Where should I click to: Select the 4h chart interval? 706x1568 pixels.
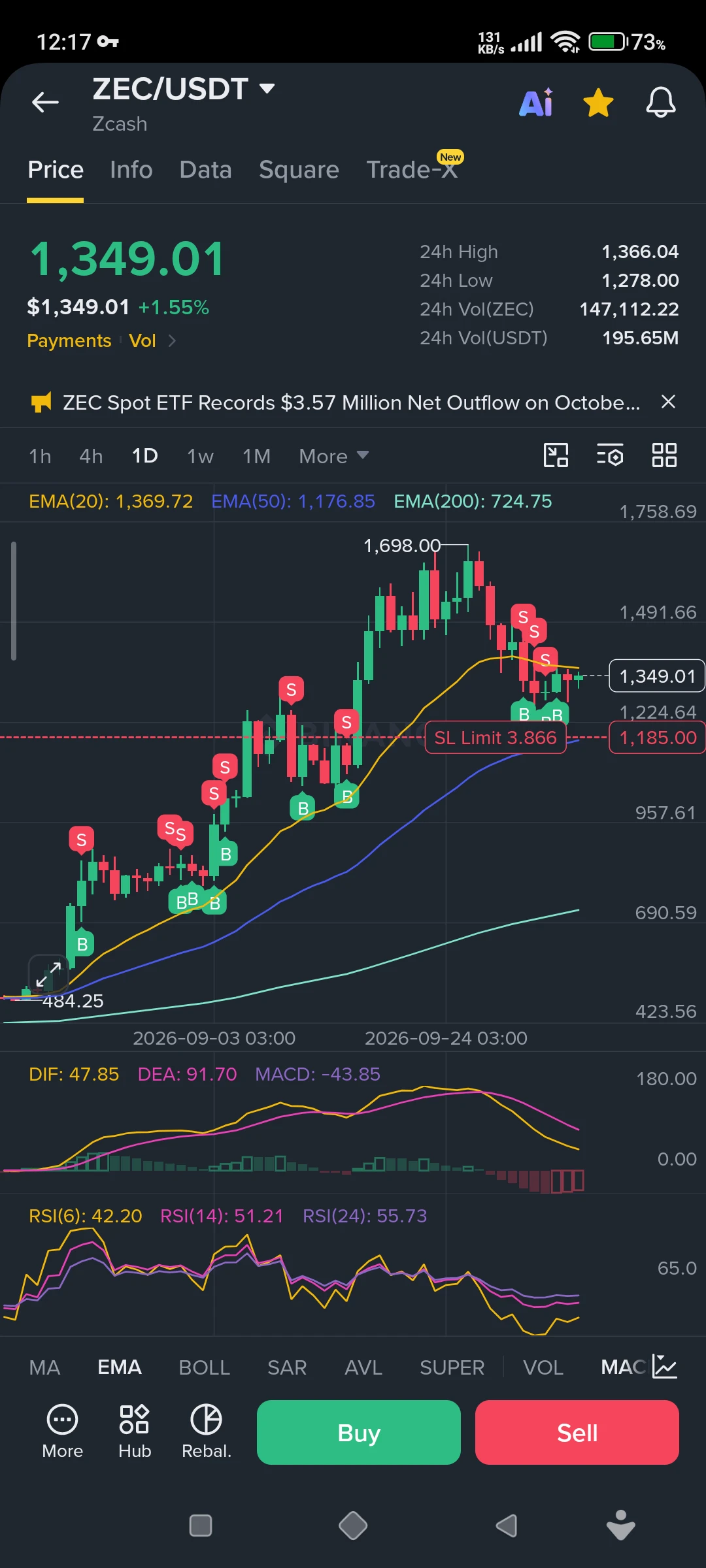click(91, 456)
